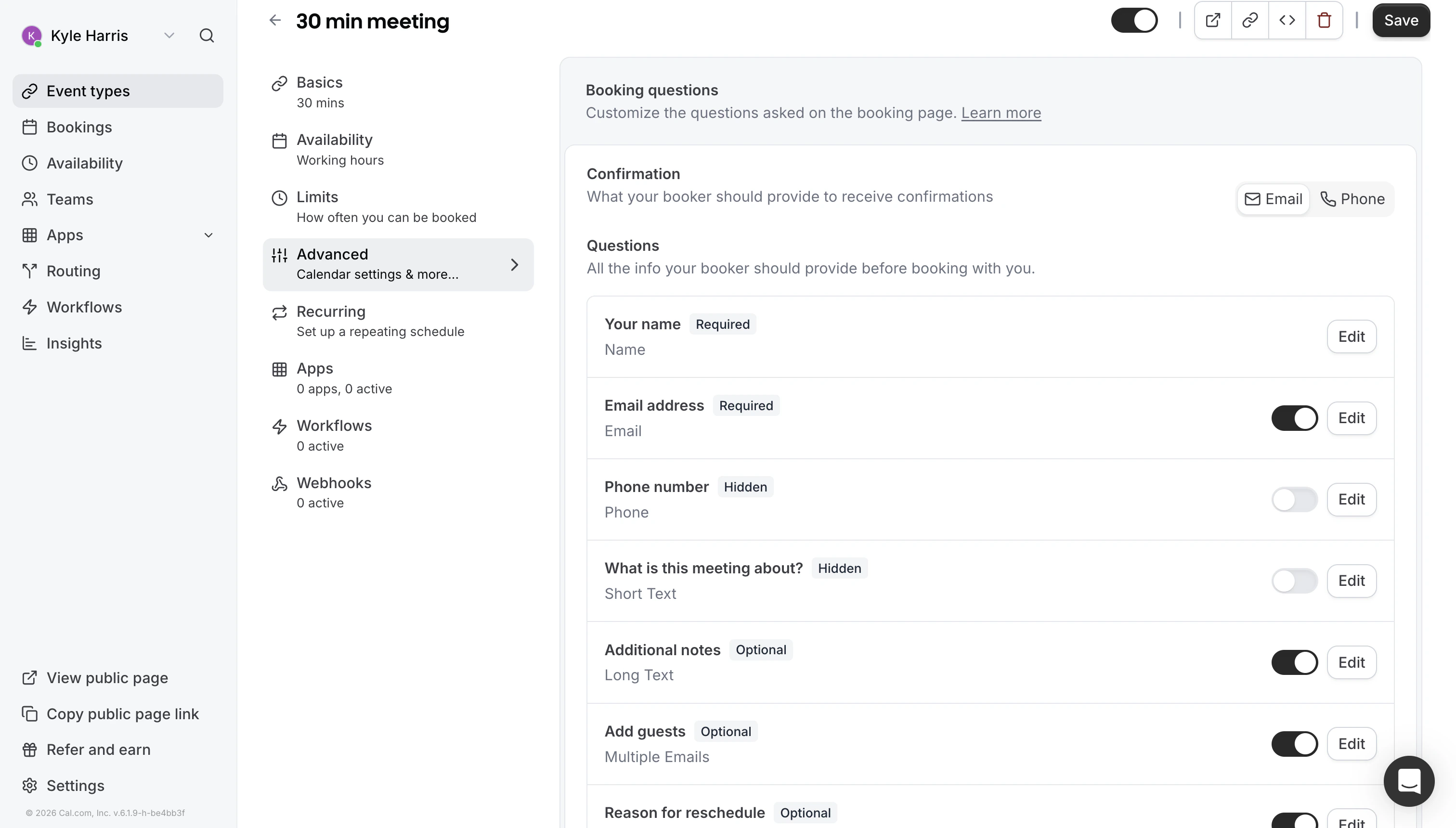Delete this event type via trash icon

tap(1324, 20)
